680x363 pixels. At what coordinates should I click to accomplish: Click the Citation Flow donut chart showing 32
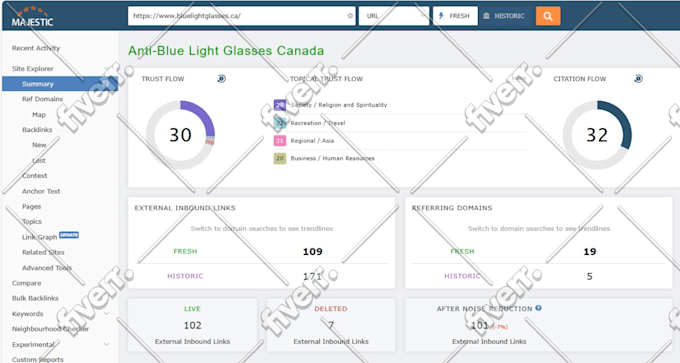597,135
